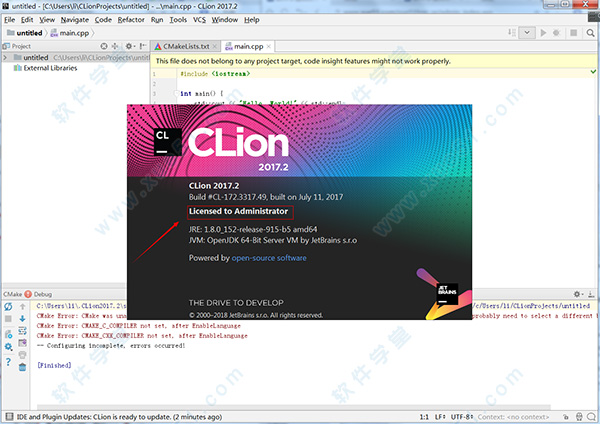
Task: Open the File menu
Action: coord(10,20)
